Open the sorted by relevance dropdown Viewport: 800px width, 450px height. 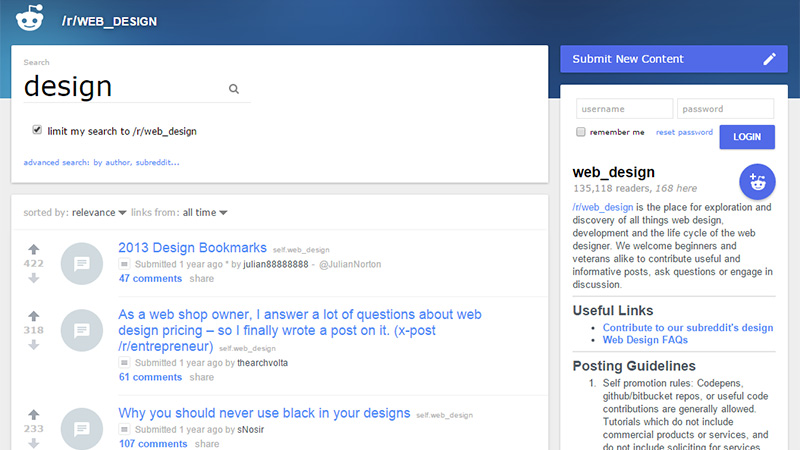click(98, 212)
